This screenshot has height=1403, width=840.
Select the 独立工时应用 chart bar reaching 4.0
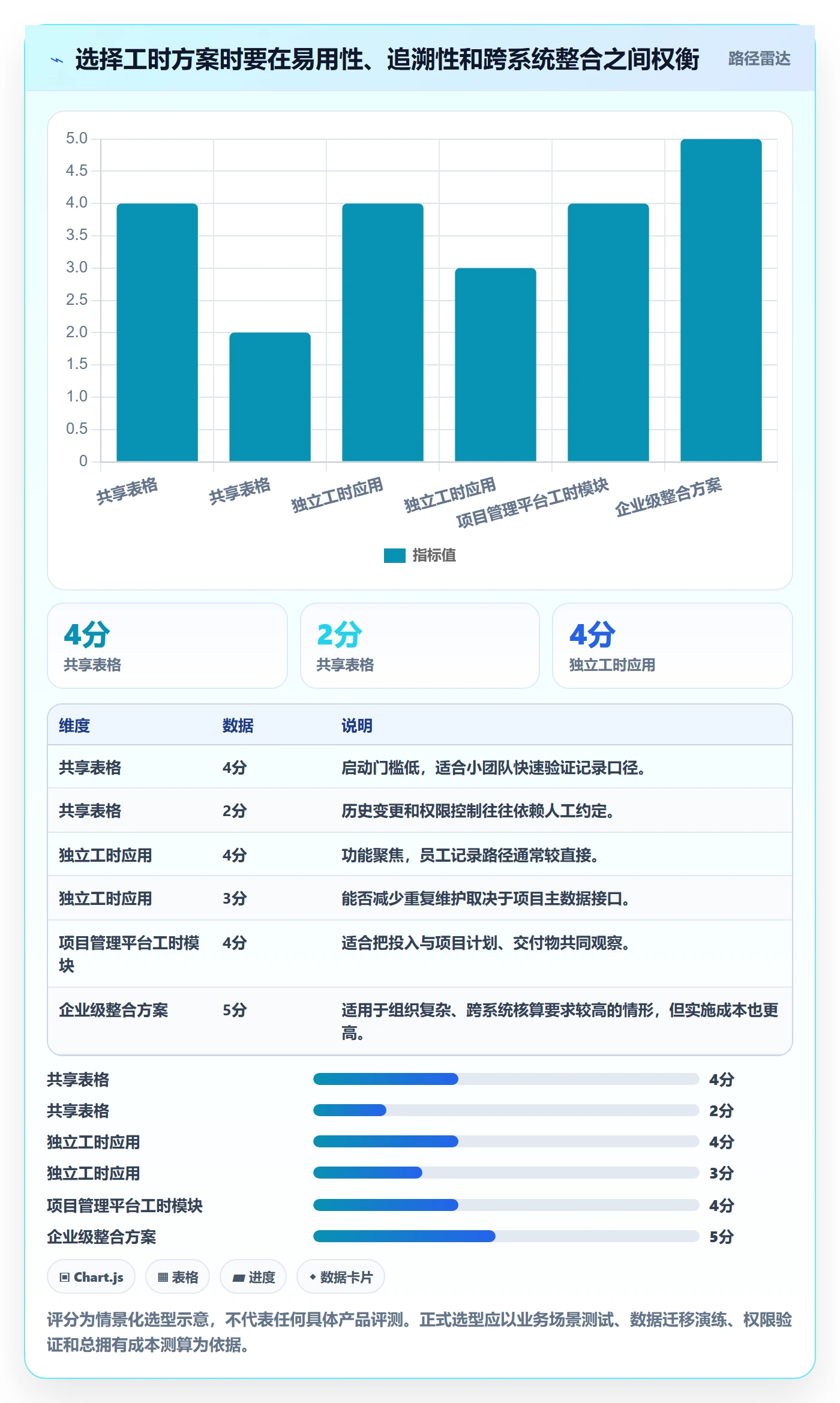[x=383, y=332]
